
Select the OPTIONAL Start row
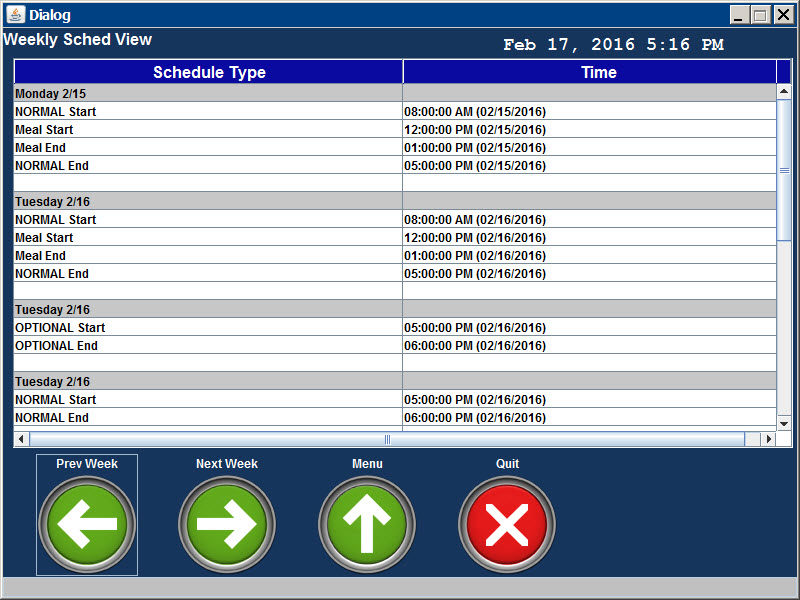click(208, 328)
